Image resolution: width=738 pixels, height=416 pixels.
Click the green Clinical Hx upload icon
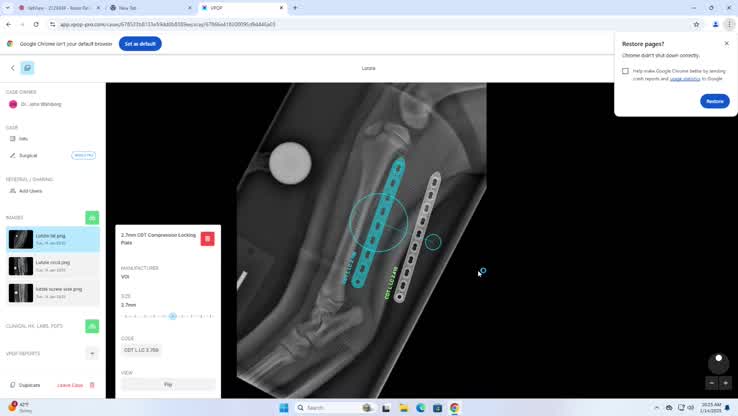pyautogui.click(x=92, y=326)
